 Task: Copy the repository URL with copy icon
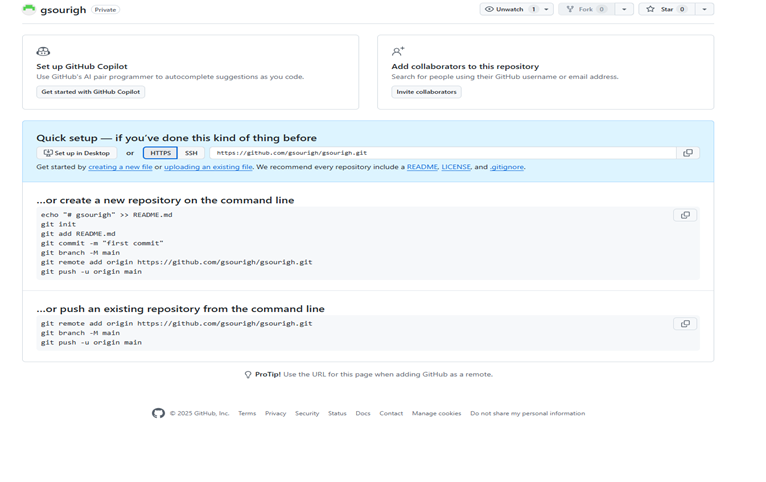[688, 153]
